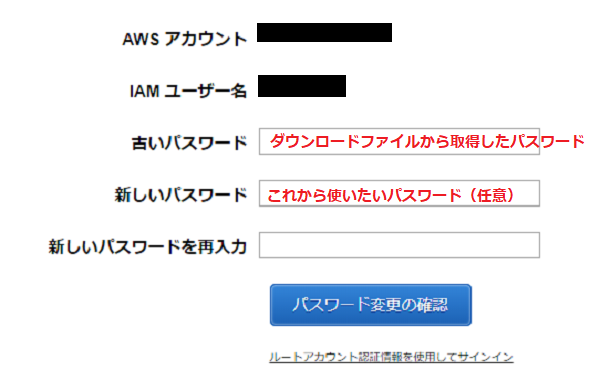Click the blacked-out IAM user name value

tap(302, 86)
